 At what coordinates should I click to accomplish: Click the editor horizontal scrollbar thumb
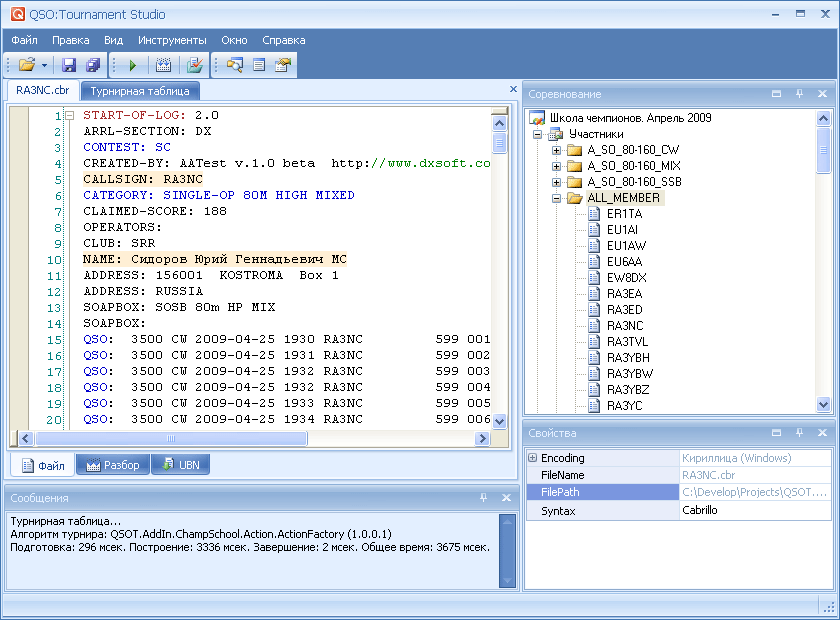coord(170,438)
